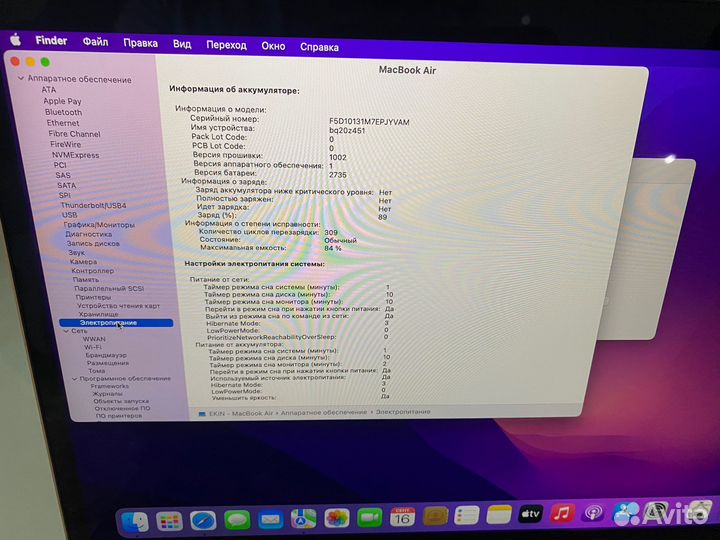Select WWAN under Сеть
Screen dimensions: 720x540
(x=94, y=339)
